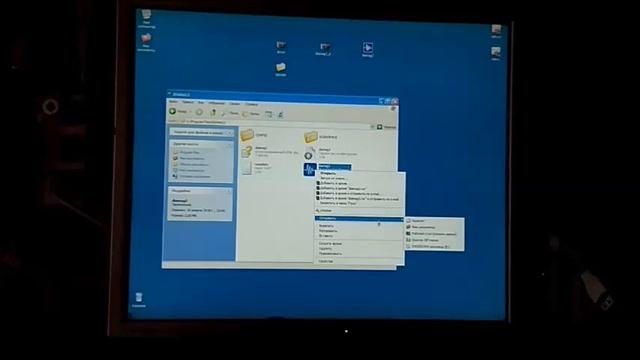
Task: Click the second link in Other Places
Action: point(189,158)
